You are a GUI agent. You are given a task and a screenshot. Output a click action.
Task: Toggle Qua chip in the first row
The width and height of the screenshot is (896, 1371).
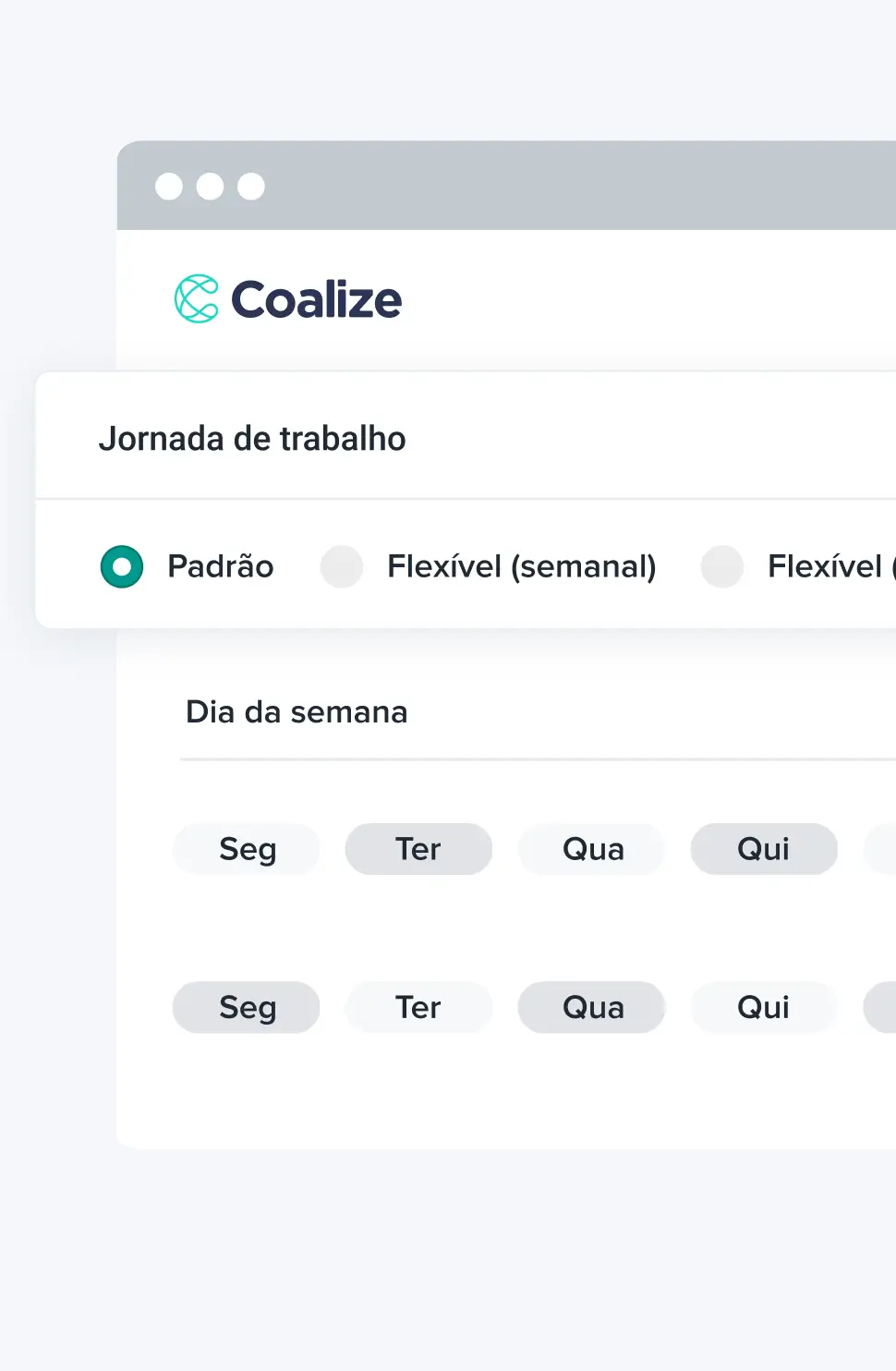click(592, 849)
